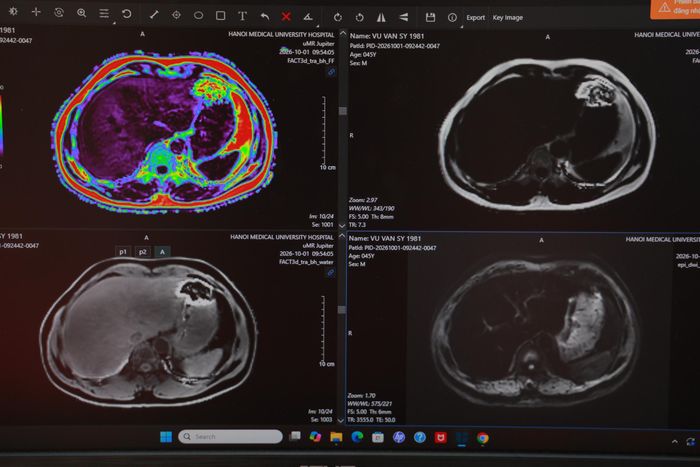Flip image horizontally
Screen dimensions: 700x467
click(381, 17)
